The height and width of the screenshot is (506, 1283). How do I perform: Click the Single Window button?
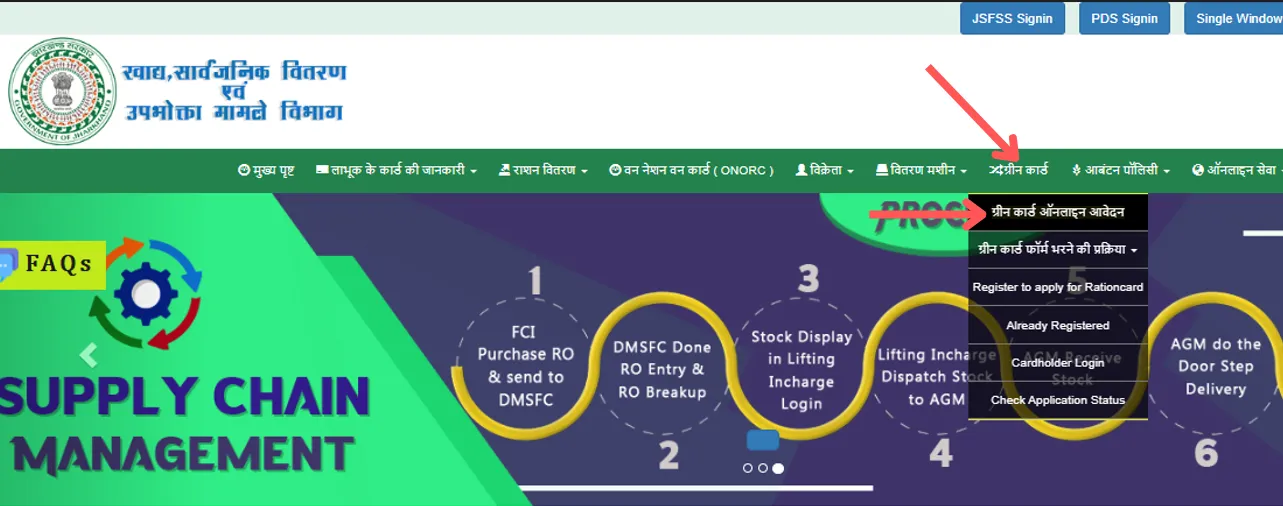[1233, 18]
